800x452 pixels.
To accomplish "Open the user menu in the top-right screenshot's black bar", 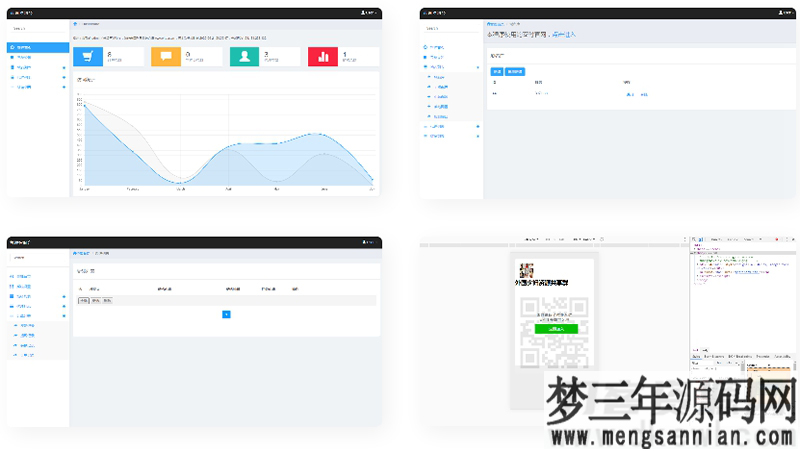I will 786,13.
